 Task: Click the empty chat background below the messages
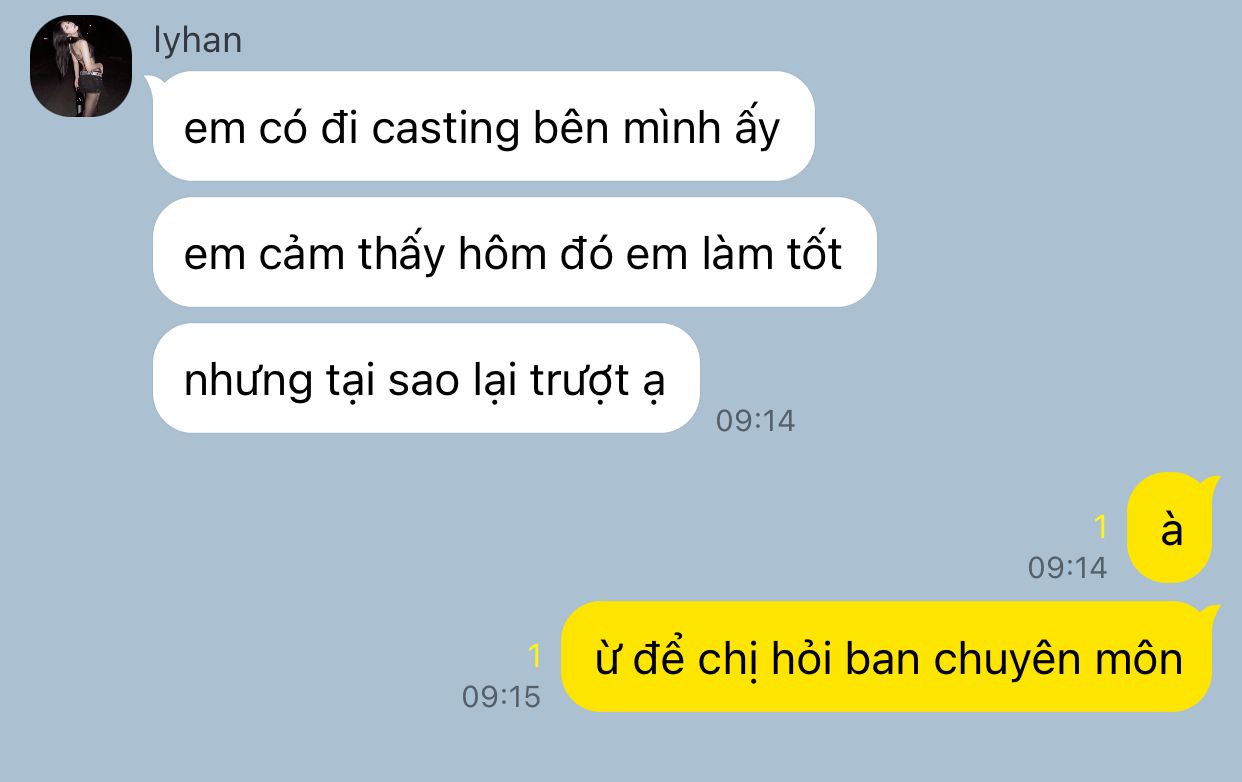620,750
